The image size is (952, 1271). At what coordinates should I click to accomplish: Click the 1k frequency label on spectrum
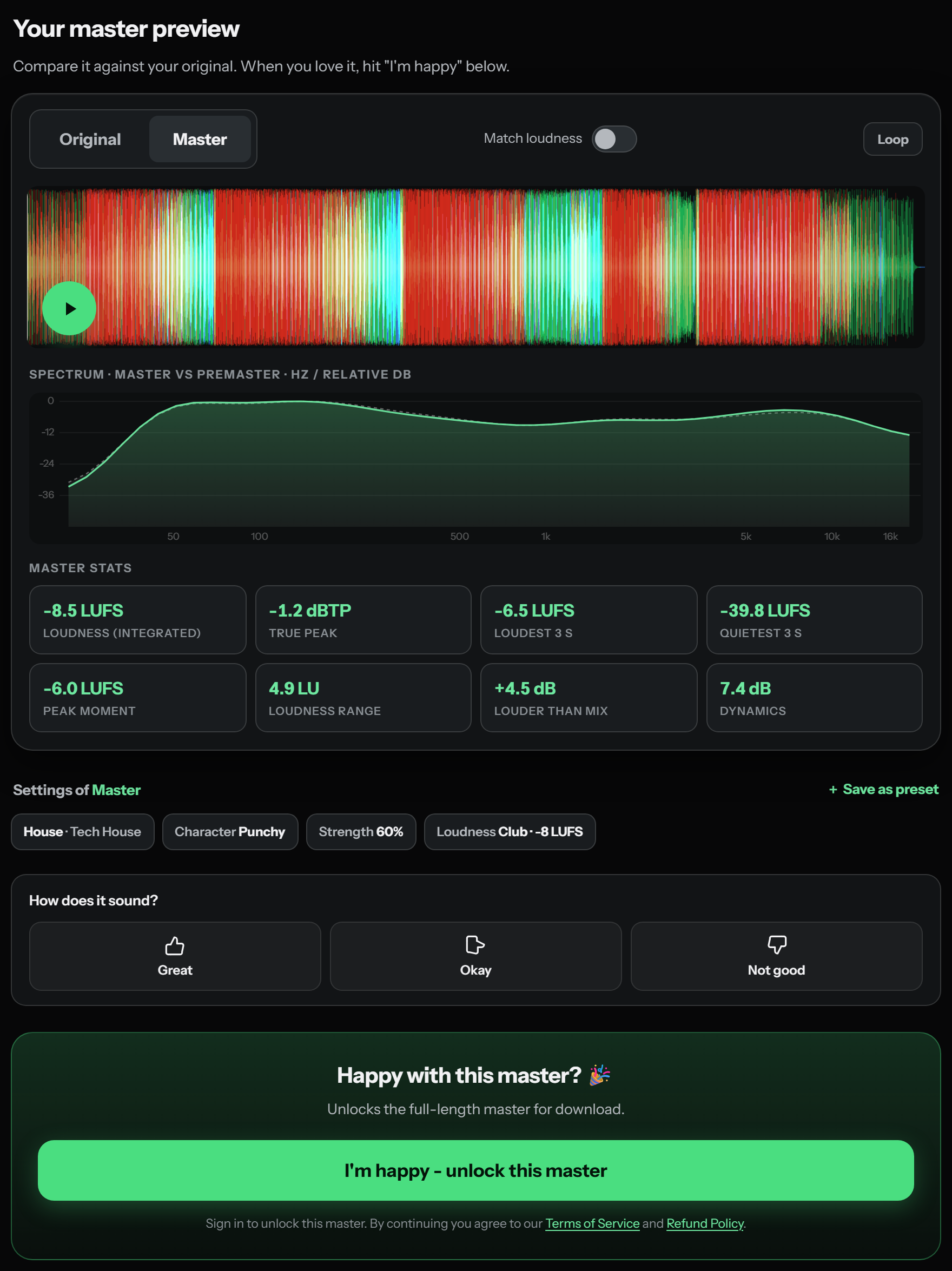pos(545,536)
